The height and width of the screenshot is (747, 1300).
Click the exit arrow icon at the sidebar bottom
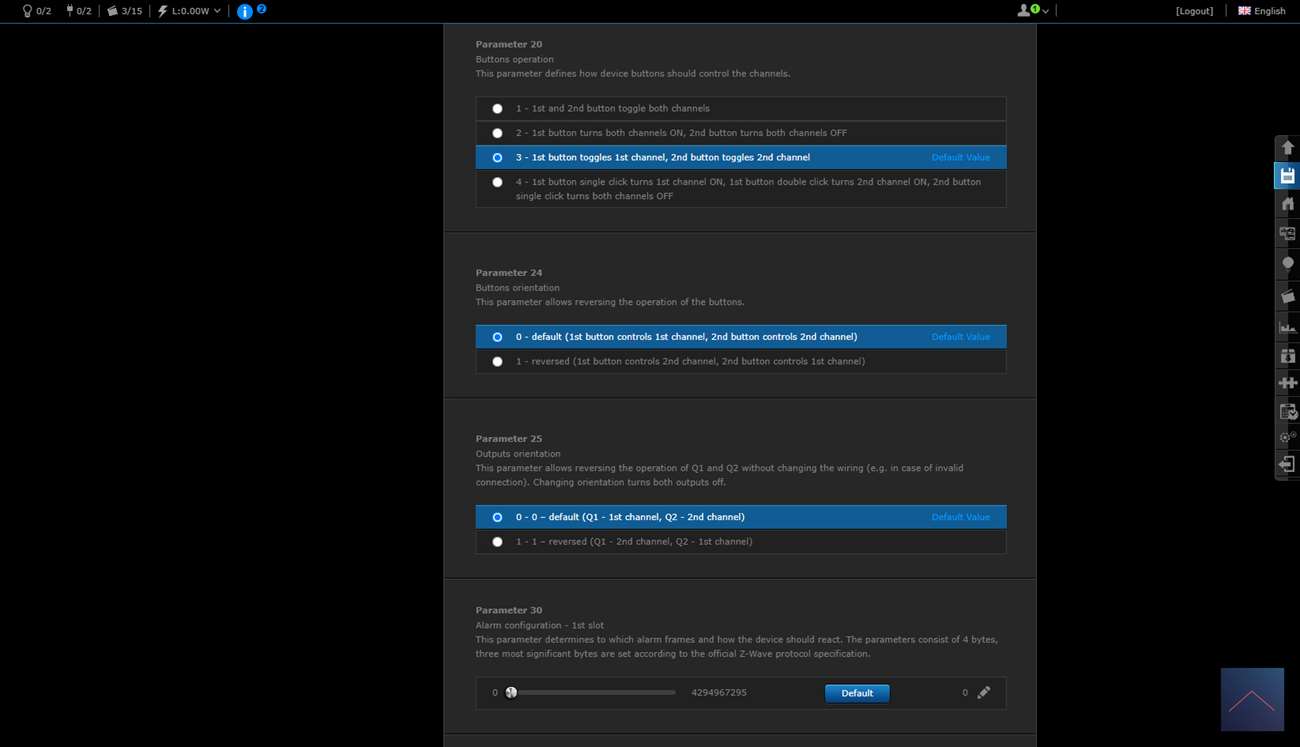coord(1287,464)
